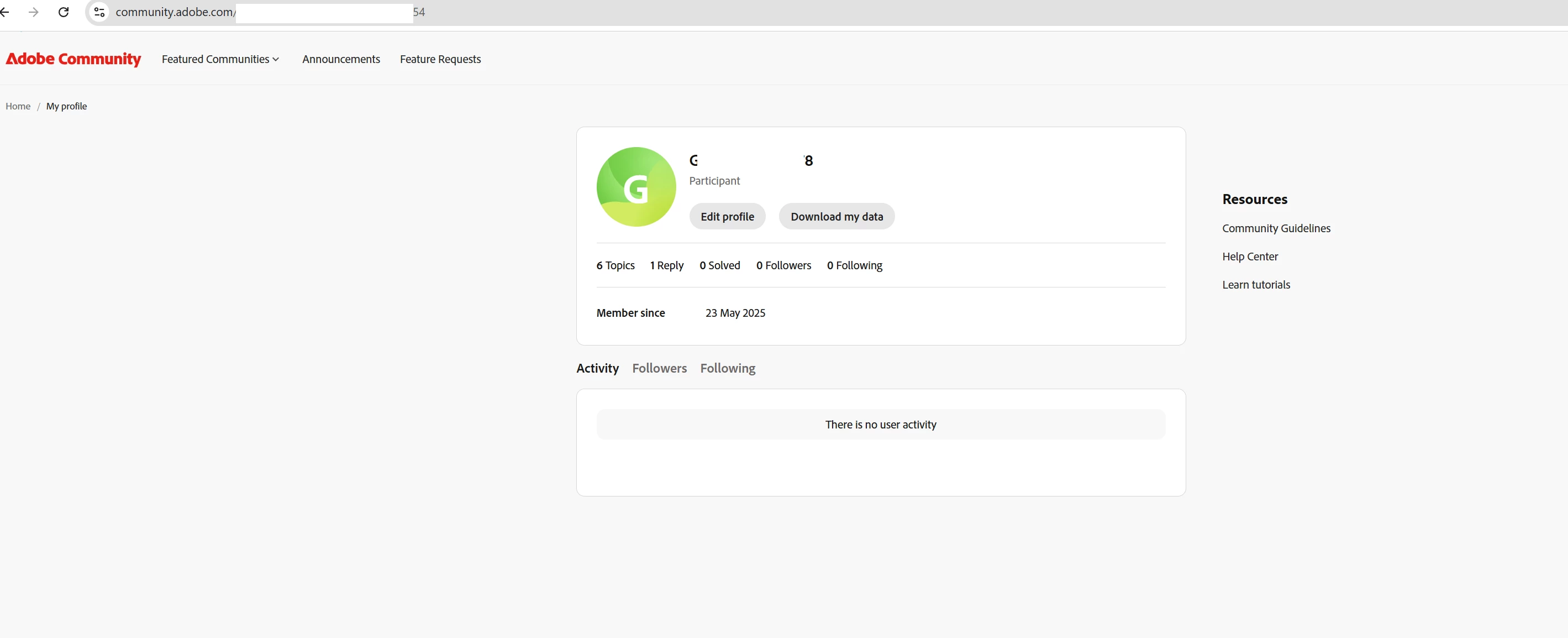Switch to the Following tab
Image resolution: width=1568 pixels, height=638 pixels.
[728, 368]
